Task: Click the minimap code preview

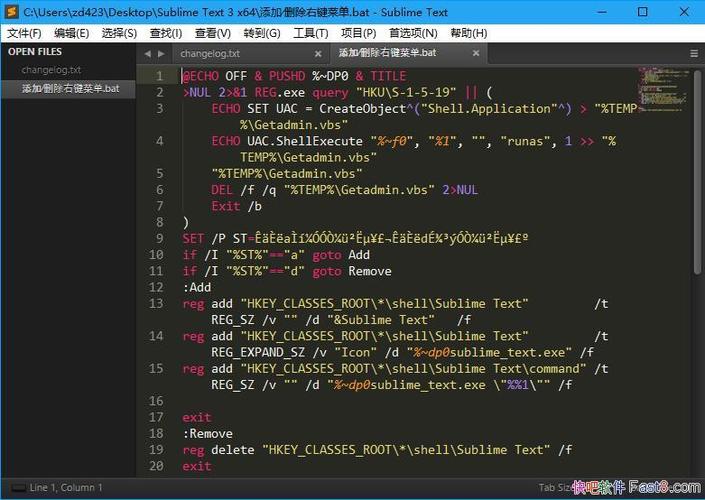Action: point(664,89)
